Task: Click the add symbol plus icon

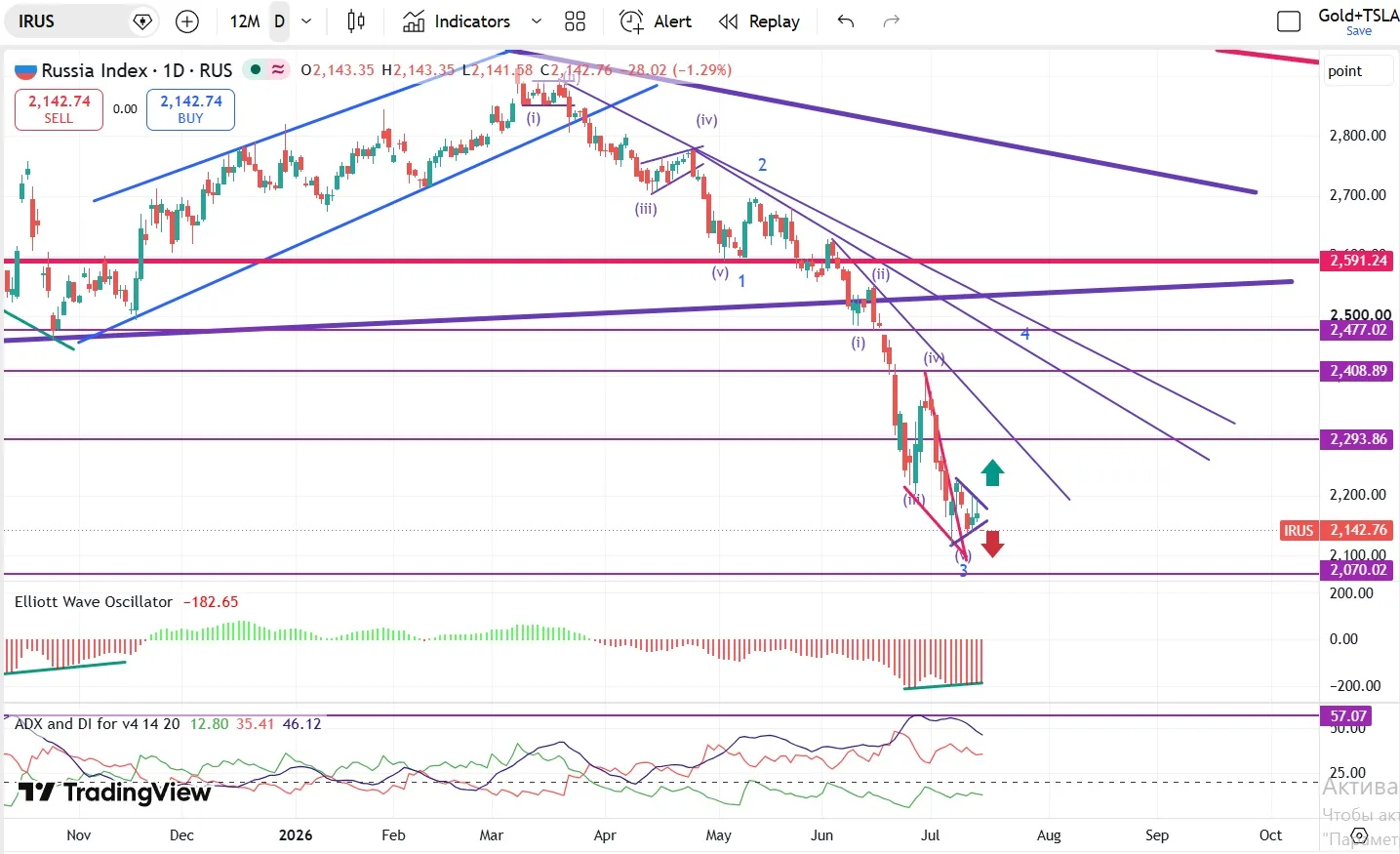Action: click(186, 21)
